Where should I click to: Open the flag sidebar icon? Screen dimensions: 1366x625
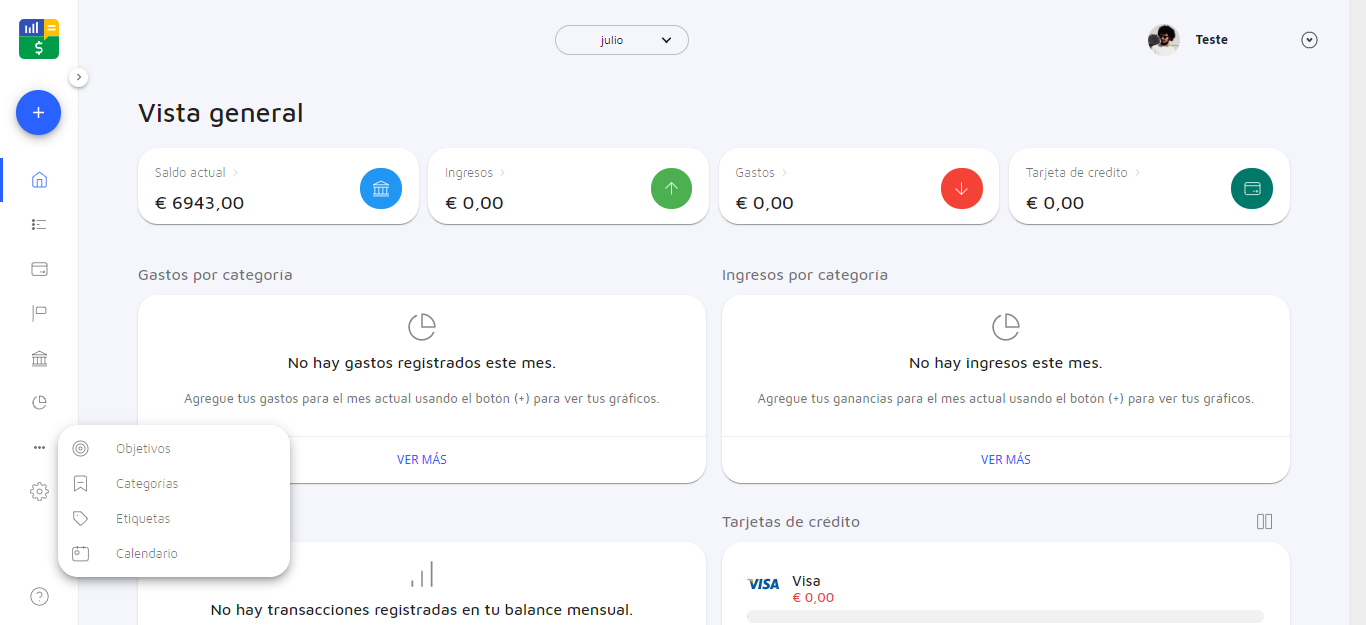[39, 314]
